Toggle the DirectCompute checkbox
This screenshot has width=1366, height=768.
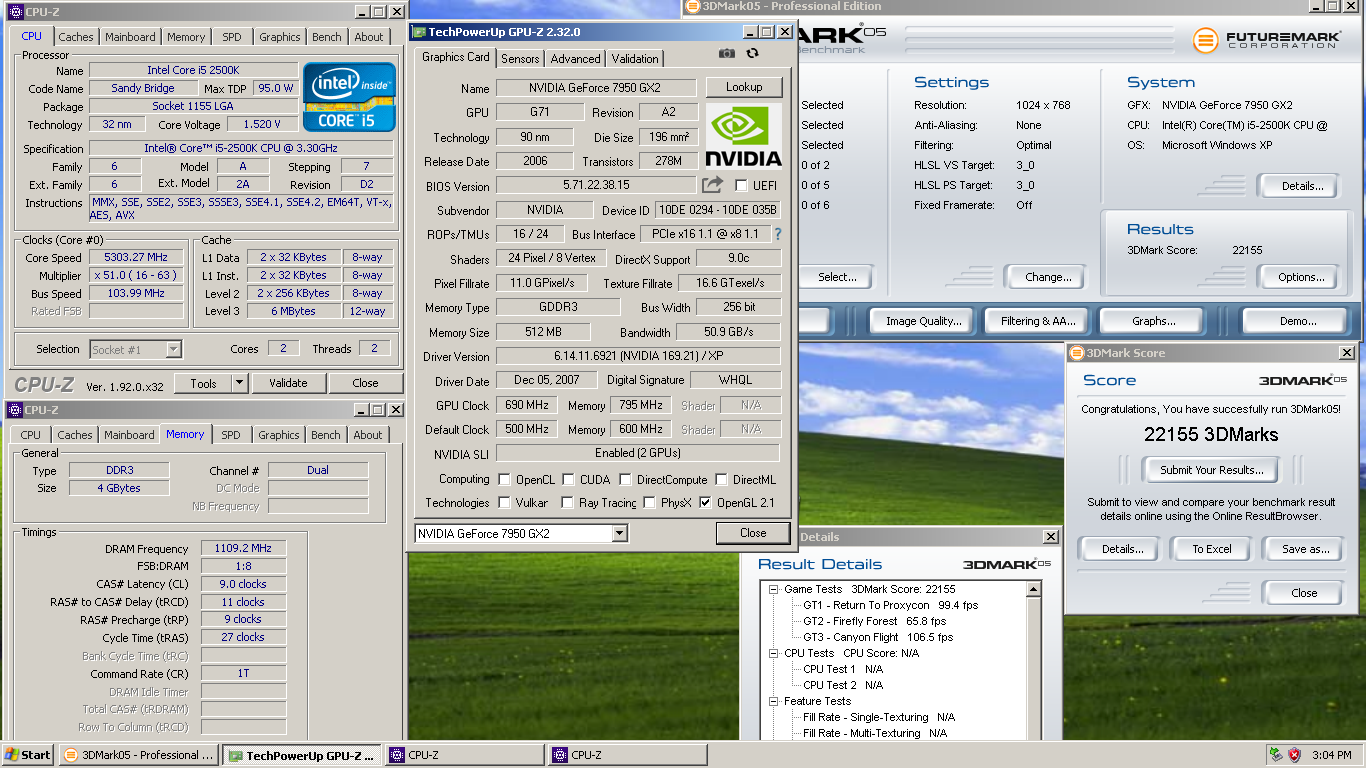coord(625,480)
